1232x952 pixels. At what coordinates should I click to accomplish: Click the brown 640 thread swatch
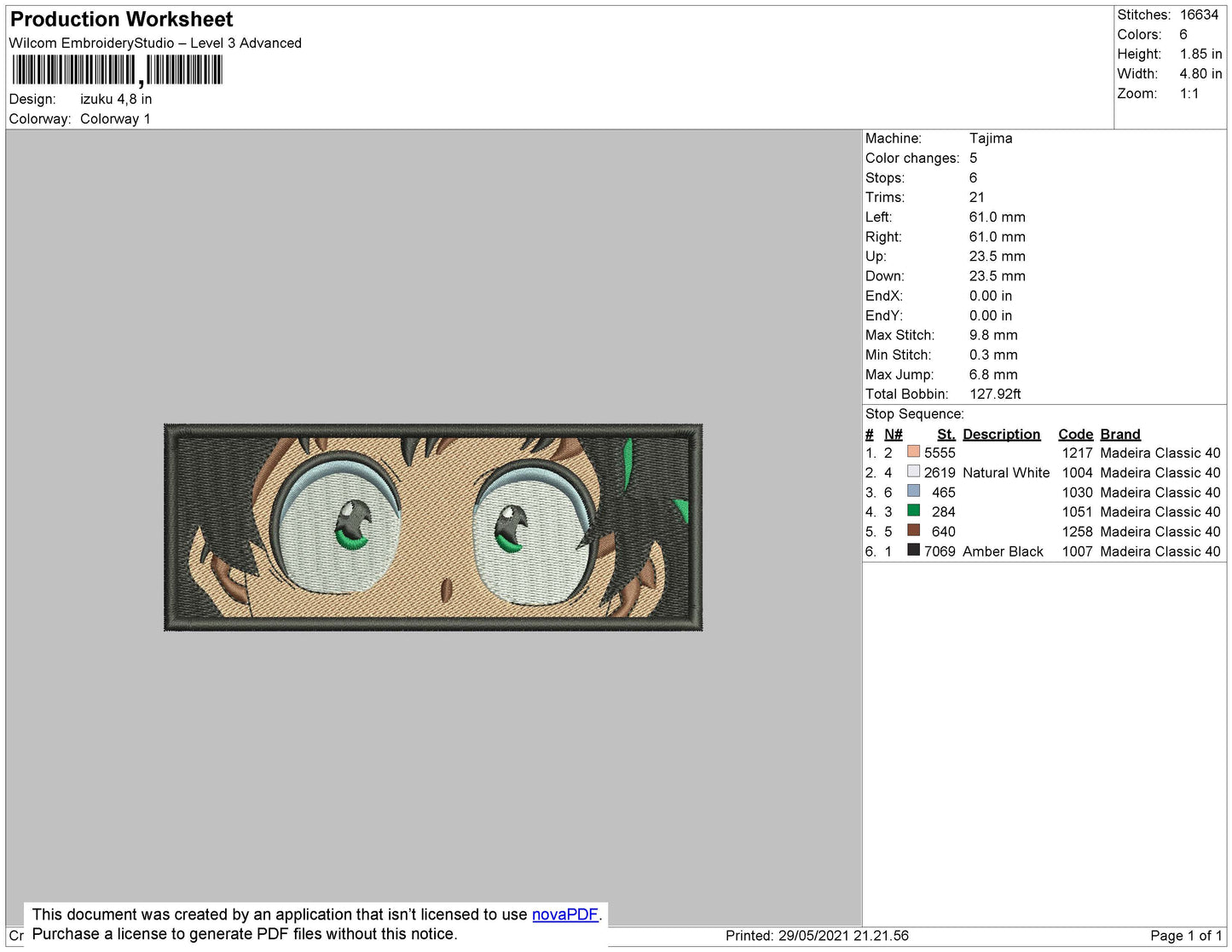[x=914, y=530]
